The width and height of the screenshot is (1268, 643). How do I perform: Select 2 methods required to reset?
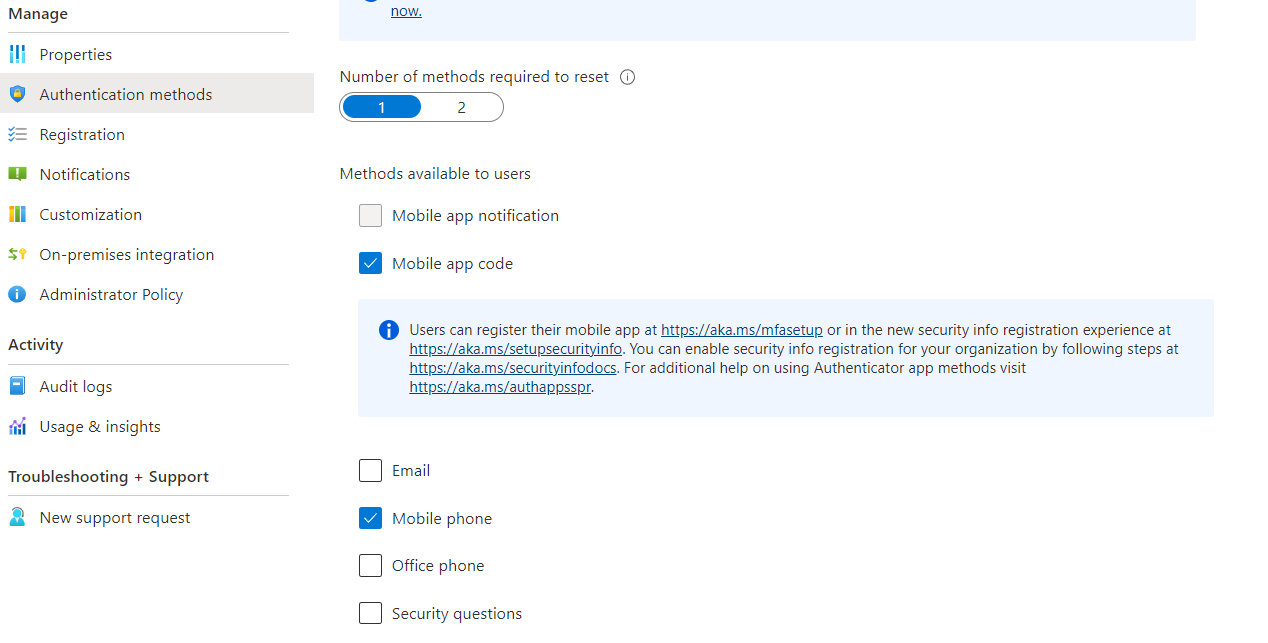[x=462, y=107]
